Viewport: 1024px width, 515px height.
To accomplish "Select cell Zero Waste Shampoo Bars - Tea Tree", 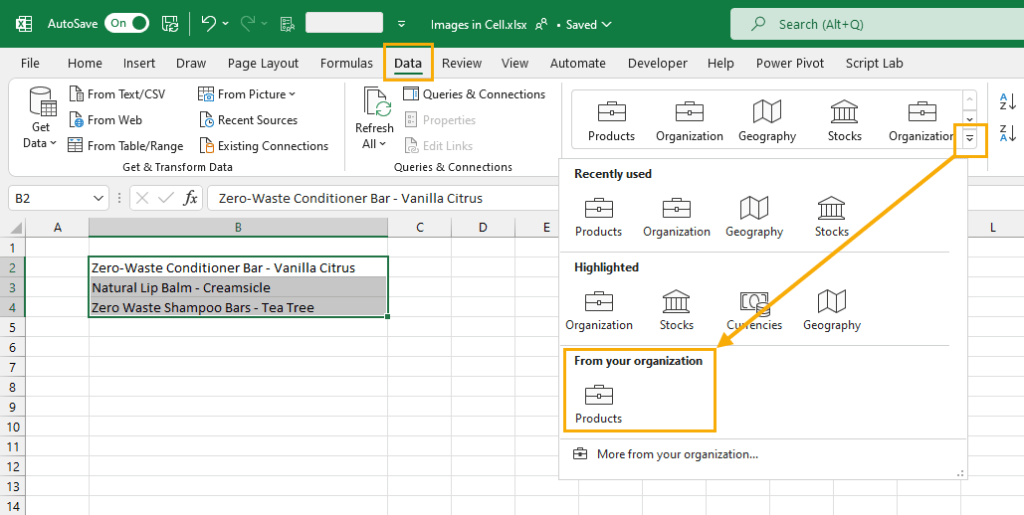I will click(238, 307).
